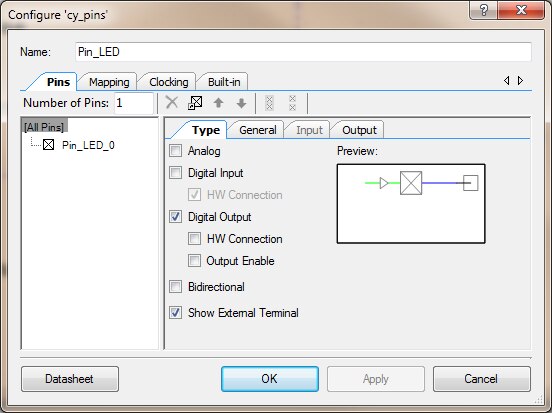Click the add/change pin icon in toolbar
Image resolution: width=552 pixels, height=413 pixels.
[195, 103]
